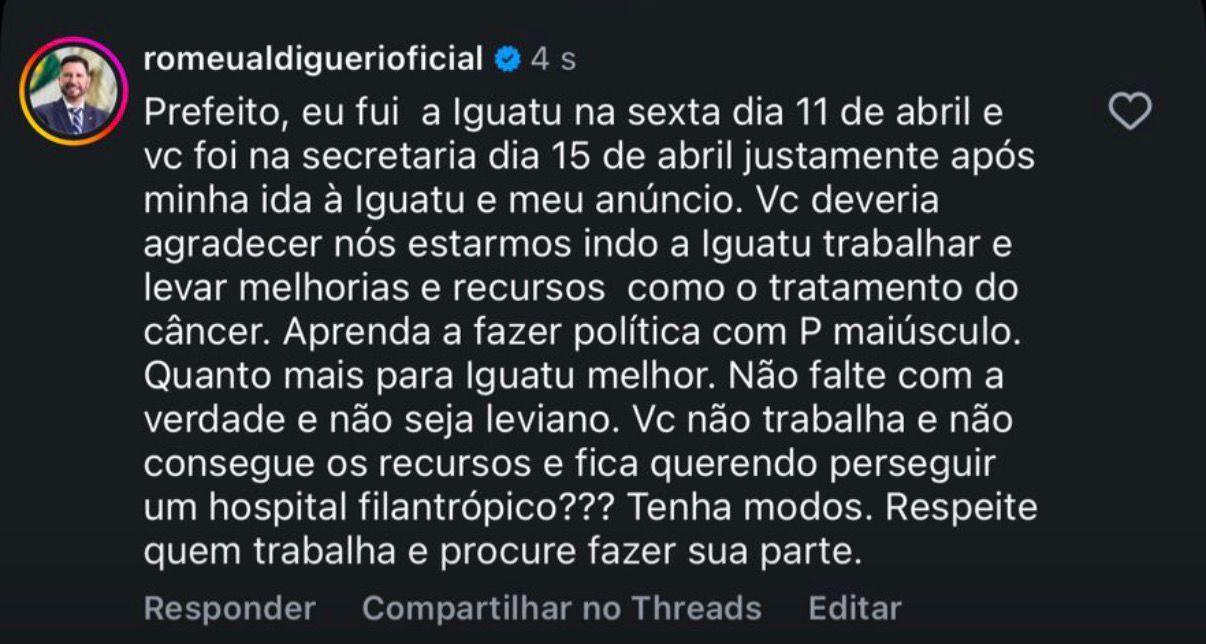Click the 4 s timestamp
This screenshot has height=644, width=1206.
click(x=555, y=59)
